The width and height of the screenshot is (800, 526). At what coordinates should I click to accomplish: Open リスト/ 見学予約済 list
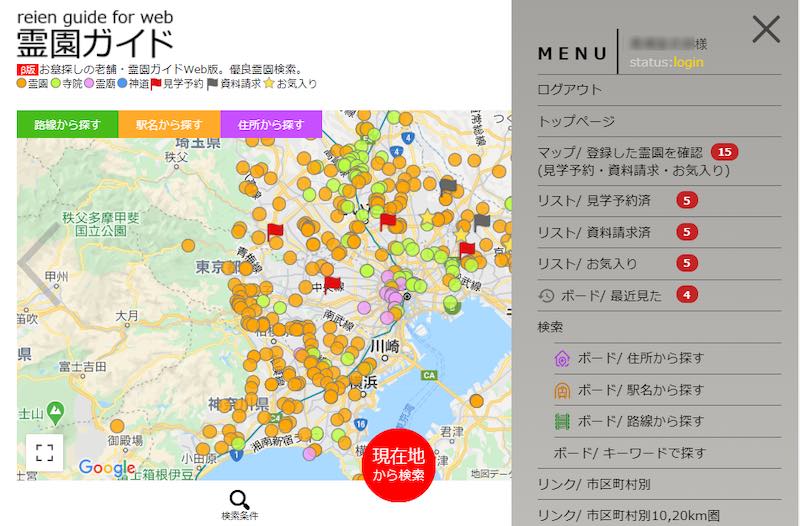tap(594, 201)
